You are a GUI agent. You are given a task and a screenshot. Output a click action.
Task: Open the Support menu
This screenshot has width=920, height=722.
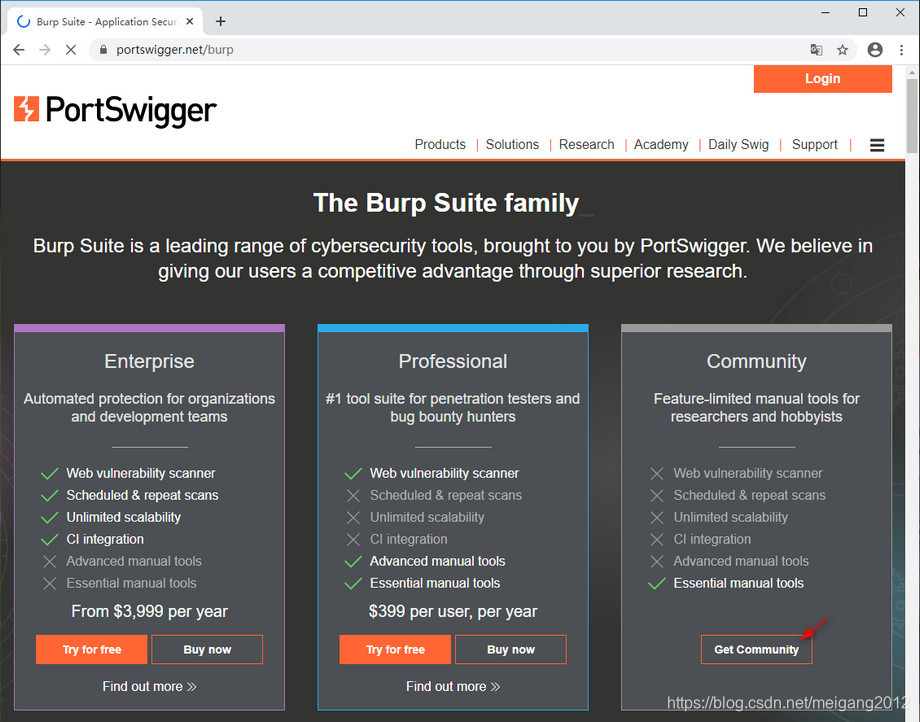[814, 144]
